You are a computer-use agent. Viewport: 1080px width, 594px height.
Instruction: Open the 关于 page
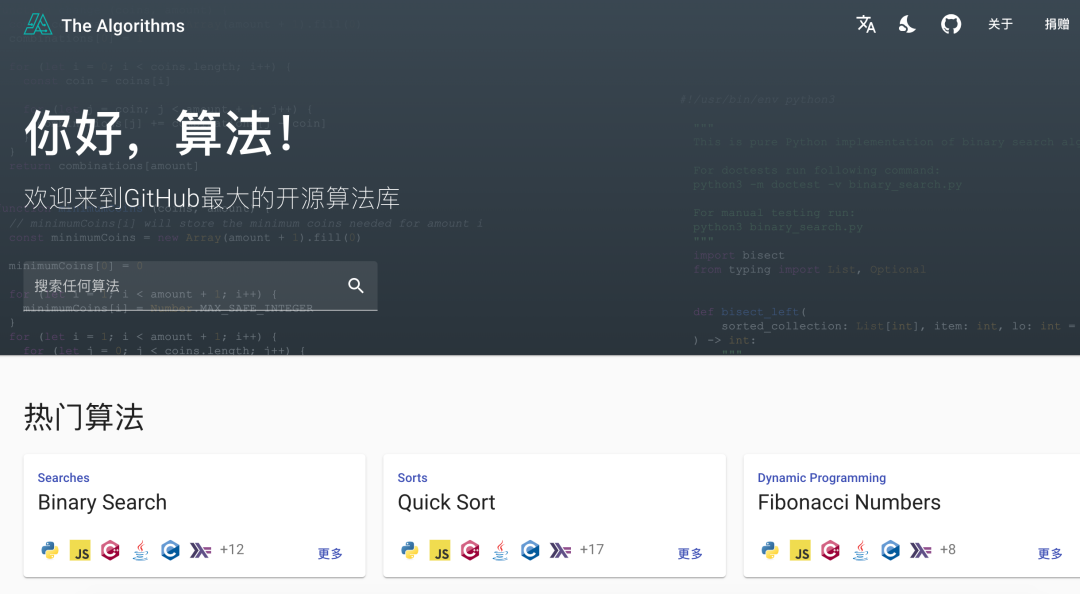pyautogui.click(x=1000, y=25)
